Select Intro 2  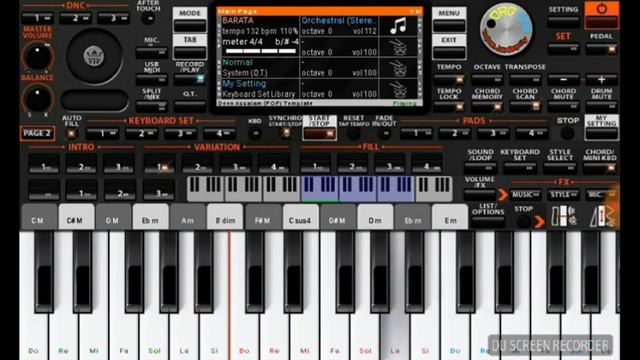(82, 163)
